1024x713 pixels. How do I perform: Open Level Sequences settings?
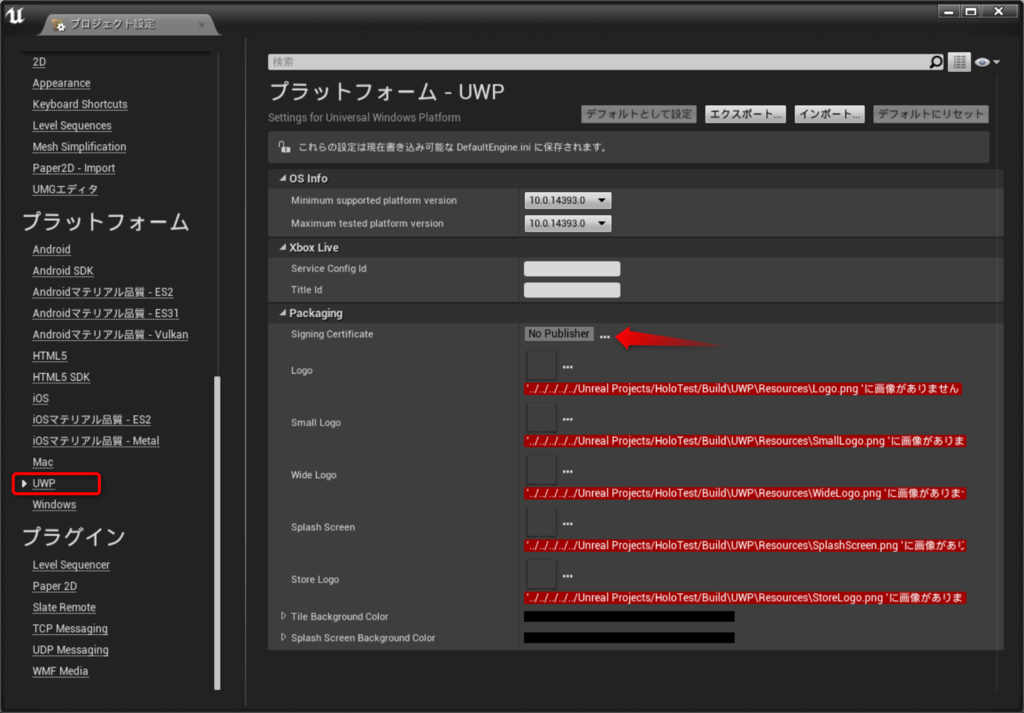(72, 126)
